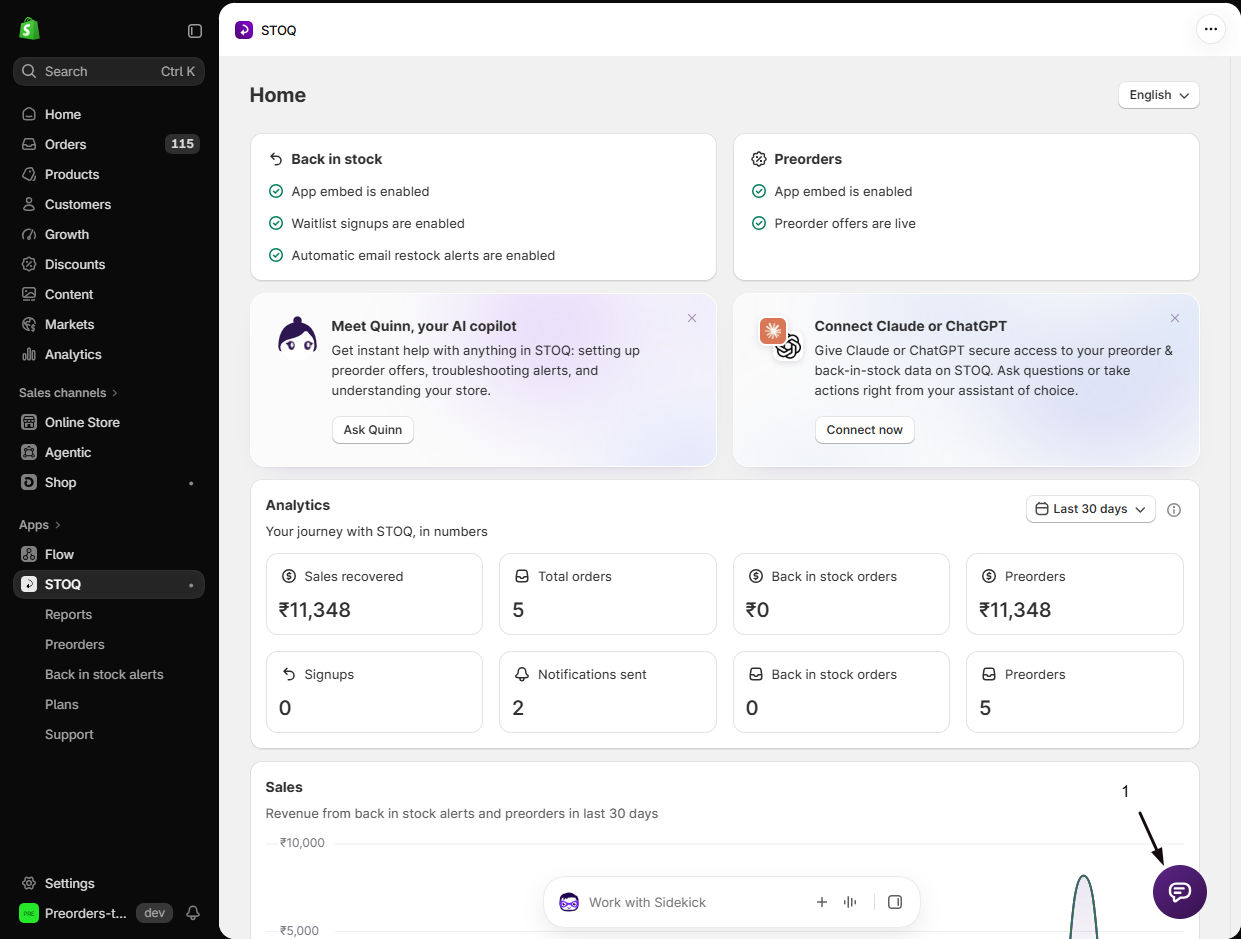Viewport: 1241px width, 939px height.
Task: Click the Discounts badge icon
Action: click(x=29, y=264)
